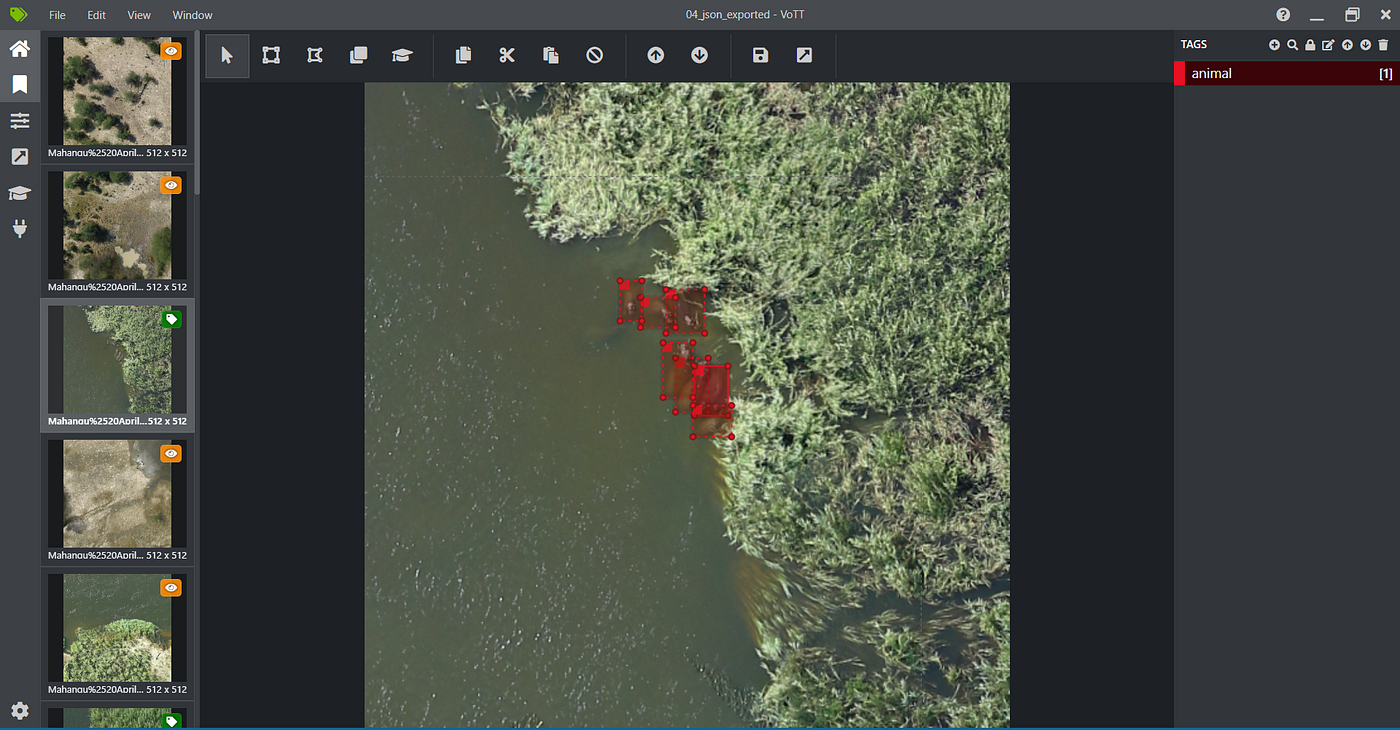Run Active Learning from the toolbar
1400x730 pixels.
[x=402, y=55]
